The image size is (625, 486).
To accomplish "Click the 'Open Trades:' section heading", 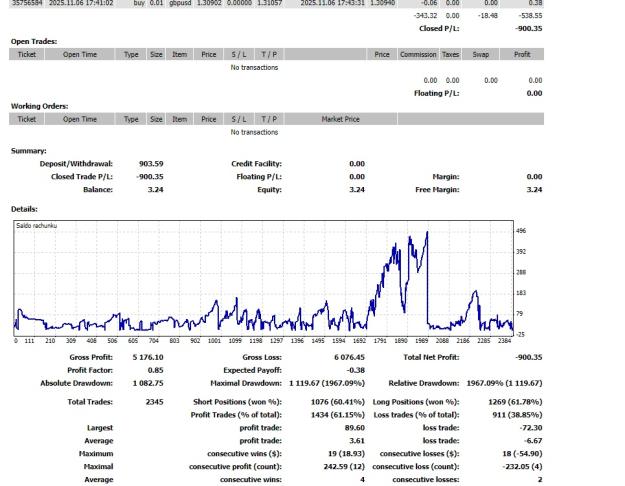I will 34,41.
